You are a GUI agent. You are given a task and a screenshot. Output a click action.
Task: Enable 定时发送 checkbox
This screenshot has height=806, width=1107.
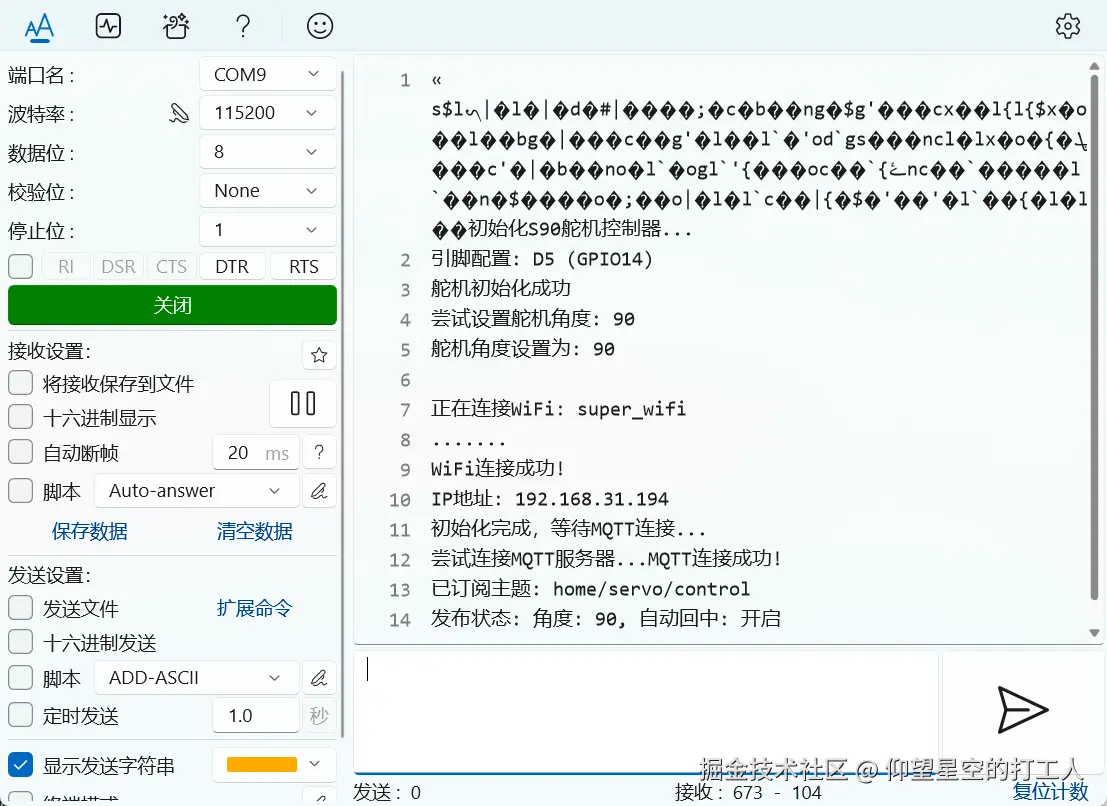20,715
